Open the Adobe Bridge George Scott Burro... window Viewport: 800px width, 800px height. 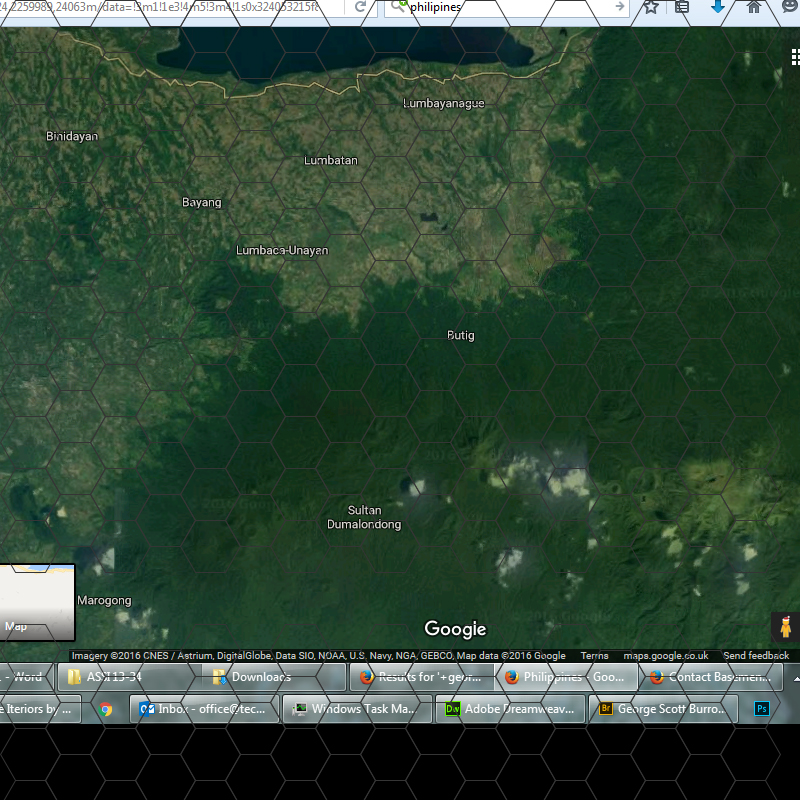[x=663, y=709]
